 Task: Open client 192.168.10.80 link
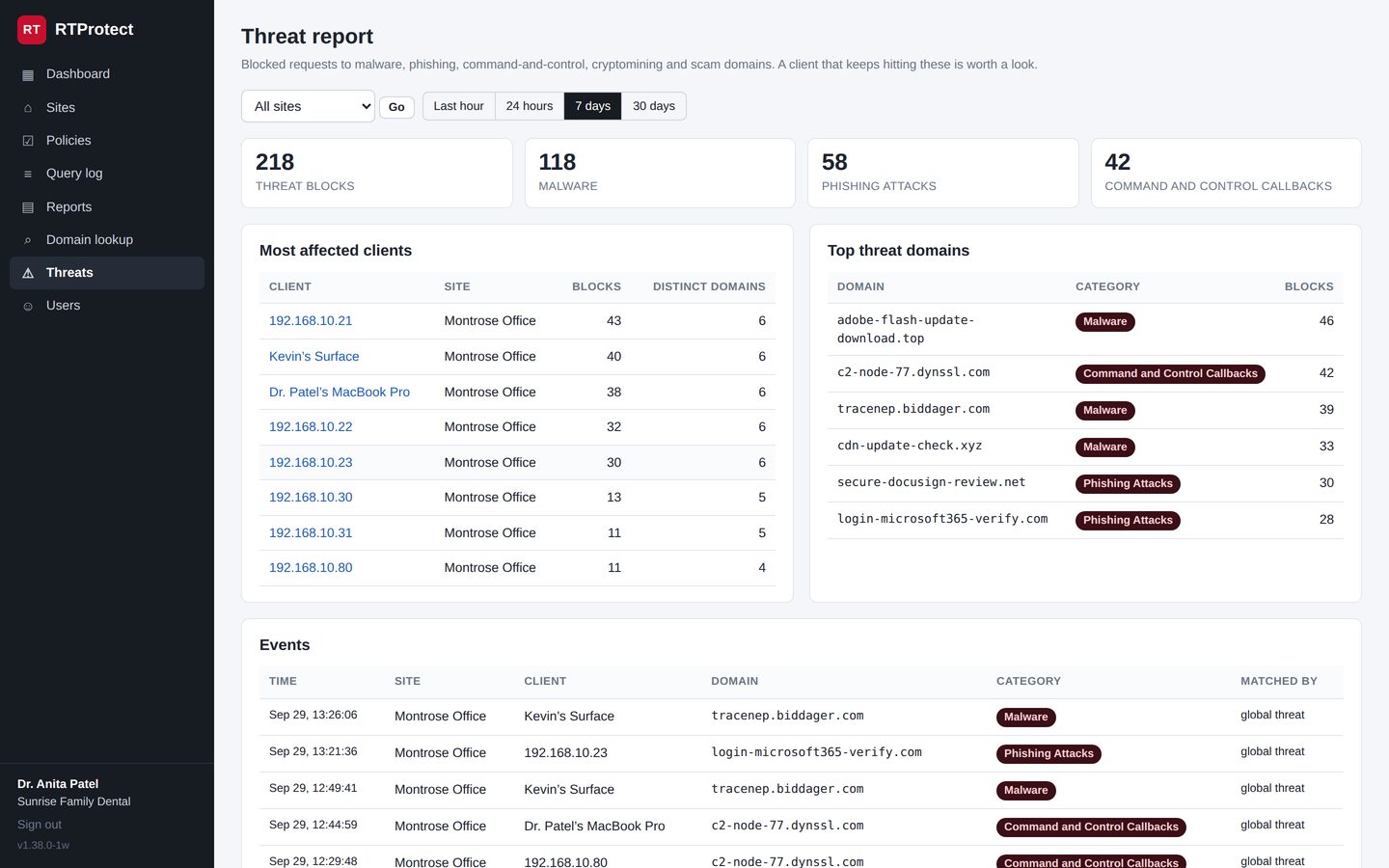click(311, 567)
